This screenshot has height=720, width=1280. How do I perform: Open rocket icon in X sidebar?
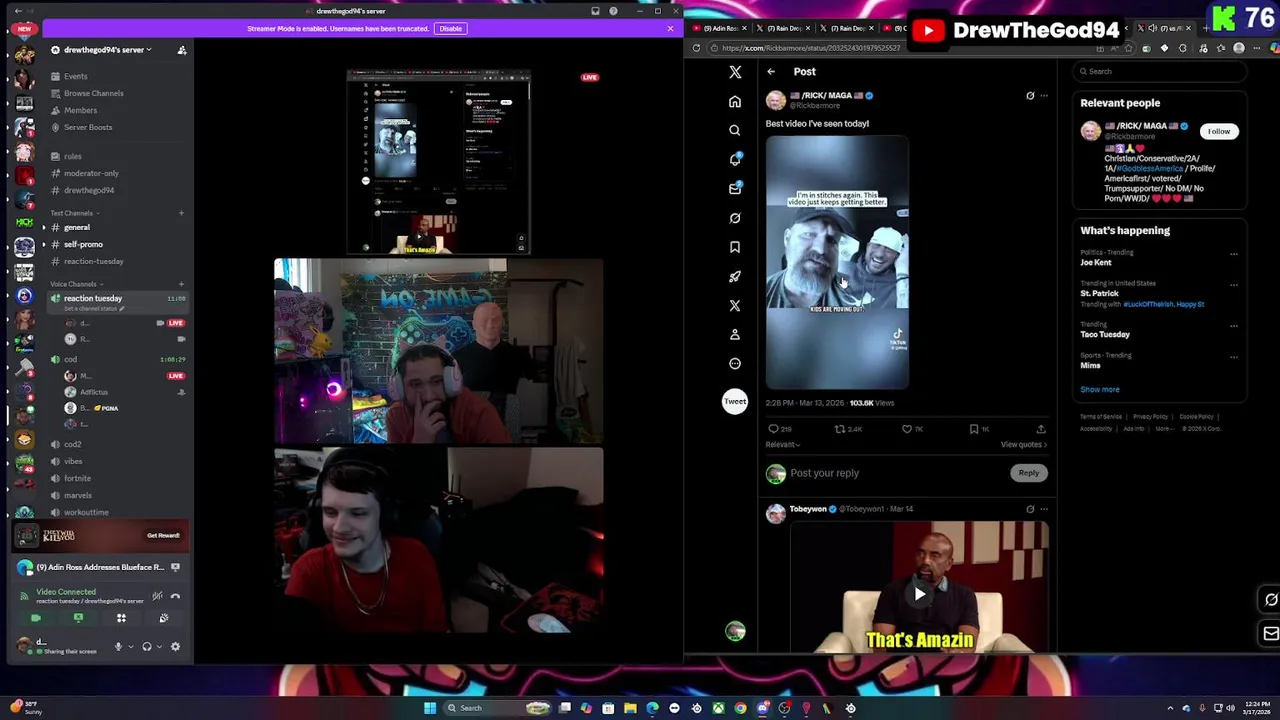tap(735, 276)
